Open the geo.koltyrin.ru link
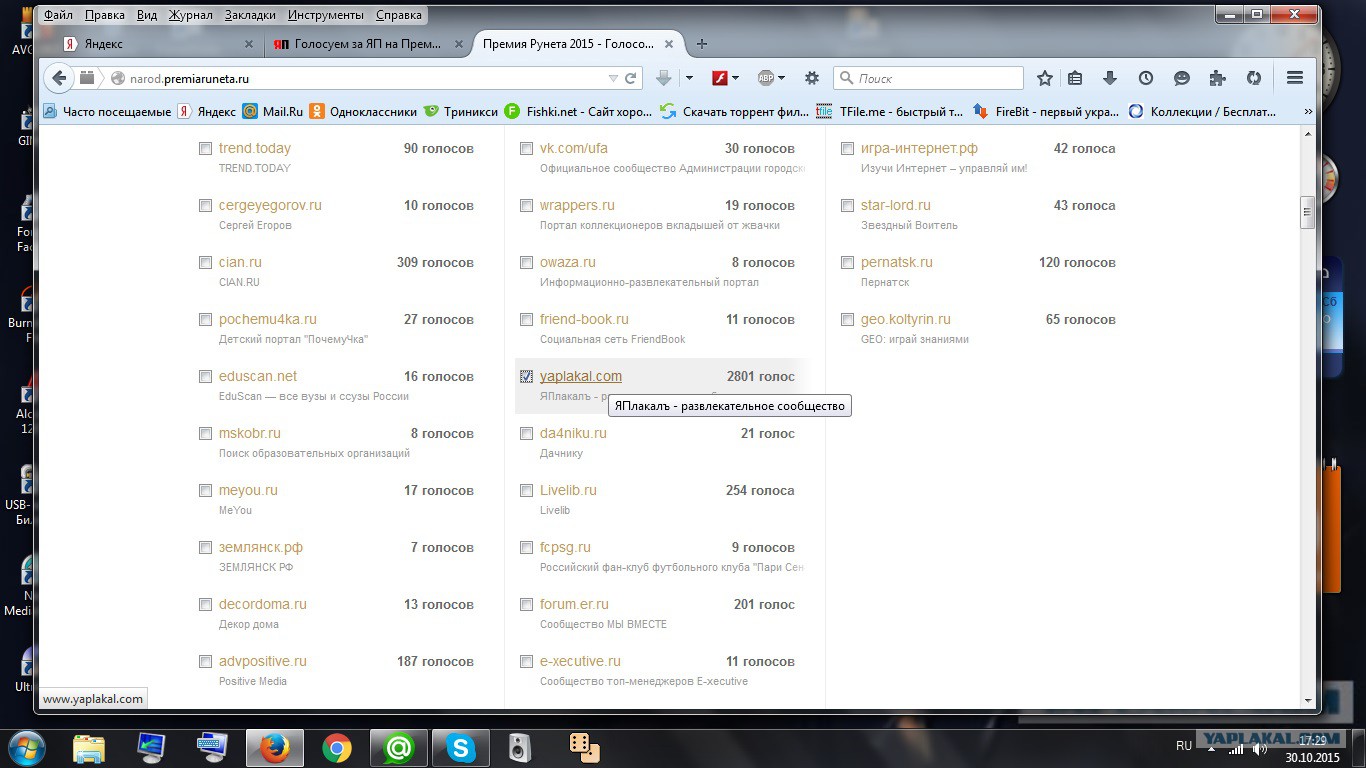 tap(905, 320)
